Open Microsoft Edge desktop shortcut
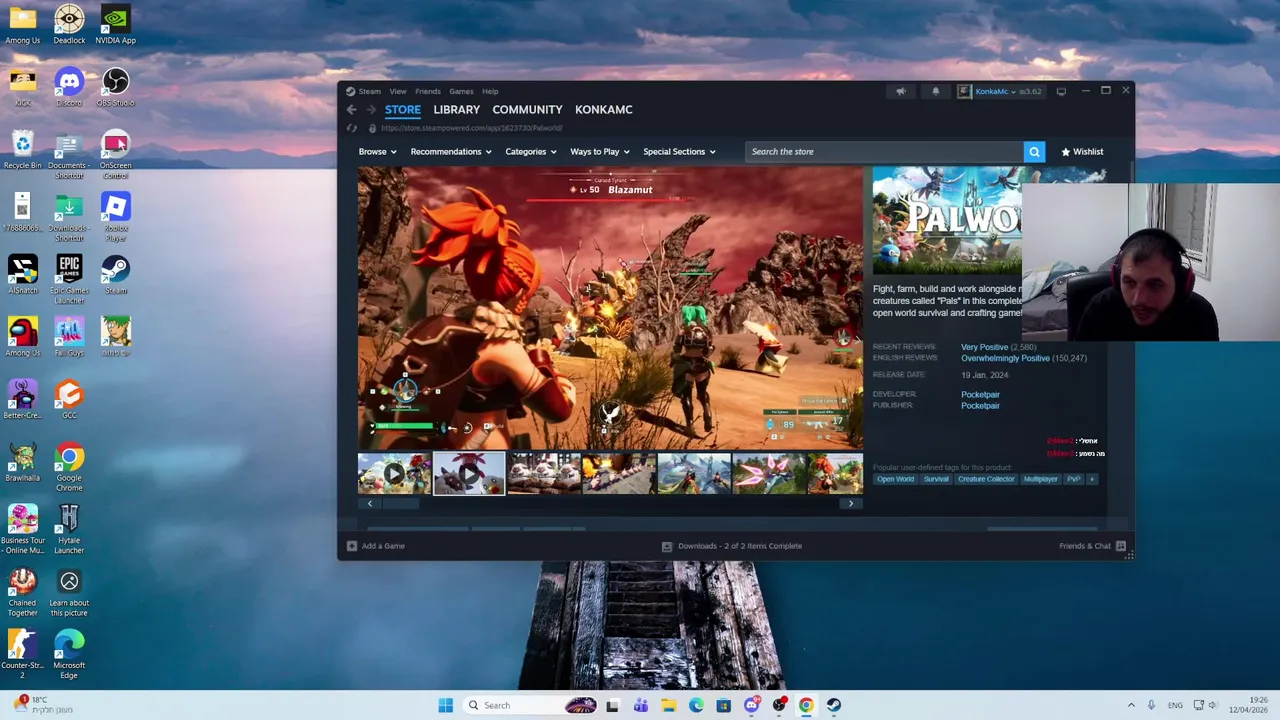This screenshot has width=1280, height=720. (69, 655)
